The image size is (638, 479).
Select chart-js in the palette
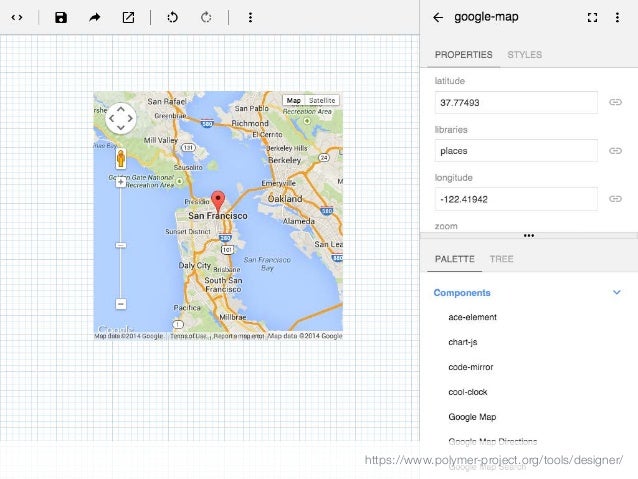463,342
